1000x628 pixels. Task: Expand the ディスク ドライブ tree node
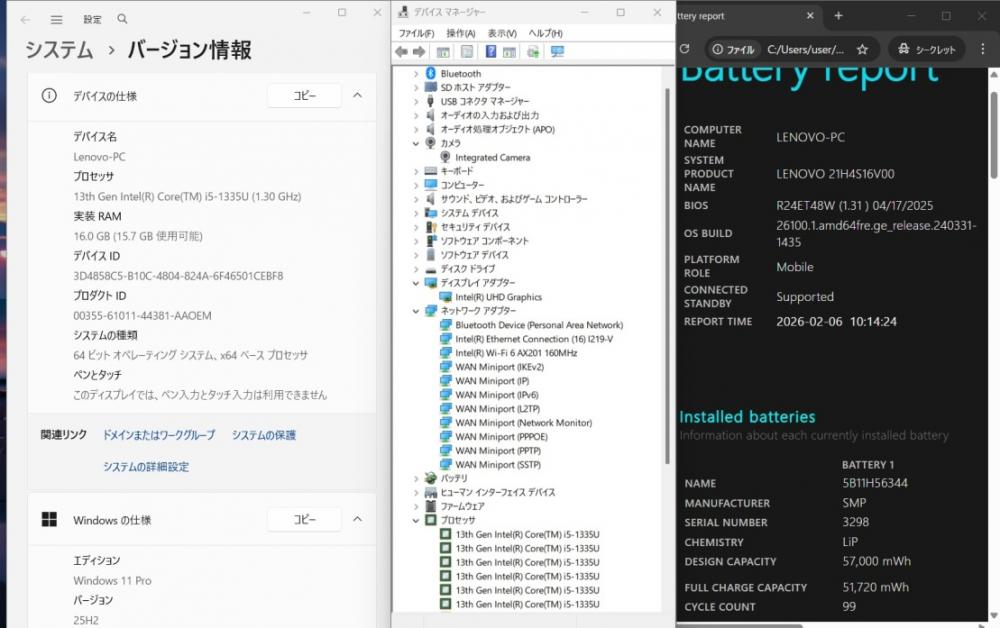416,269
